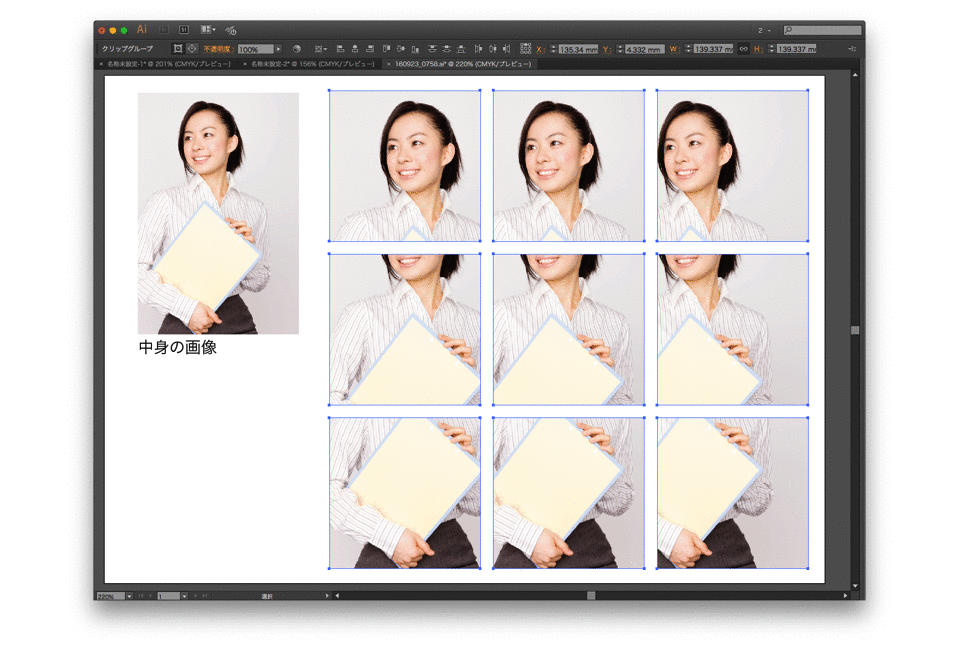
Task: Click the vertical scrollbar down arrow
Action: point(855,586)
